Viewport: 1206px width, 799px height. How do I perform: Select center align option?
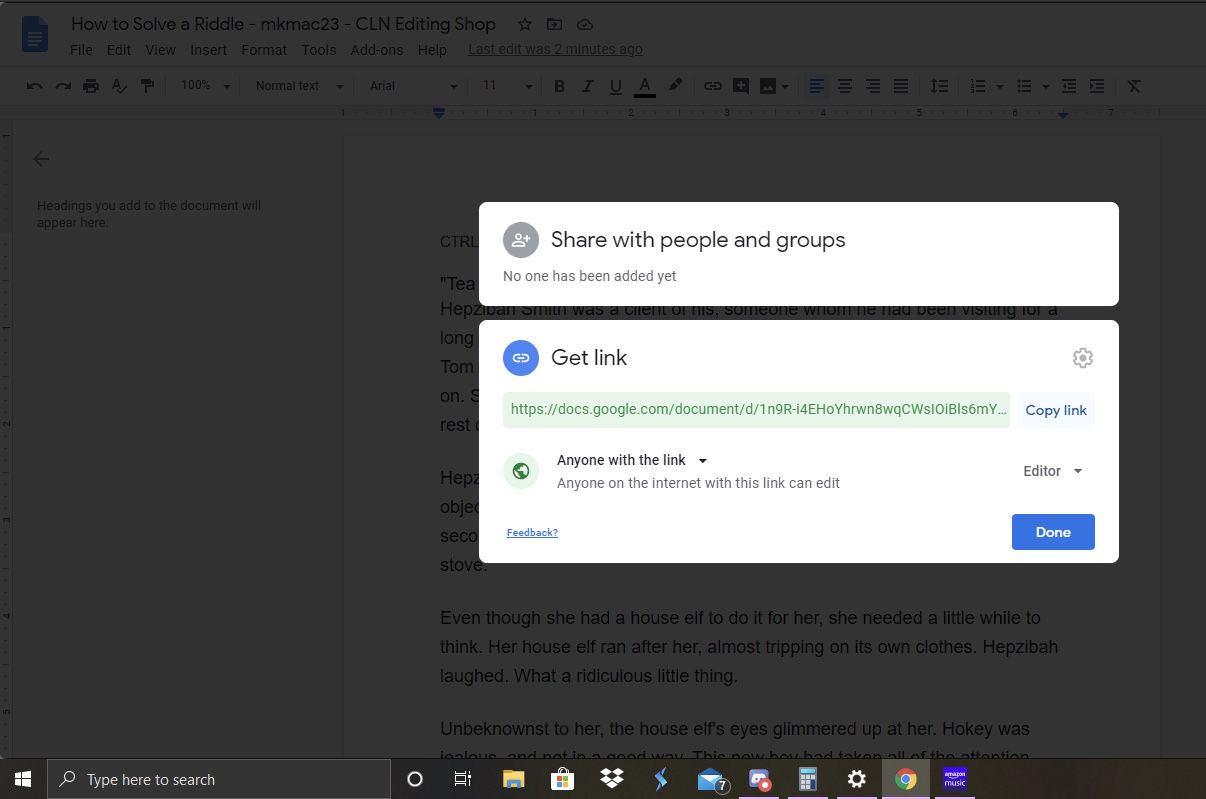845,86
